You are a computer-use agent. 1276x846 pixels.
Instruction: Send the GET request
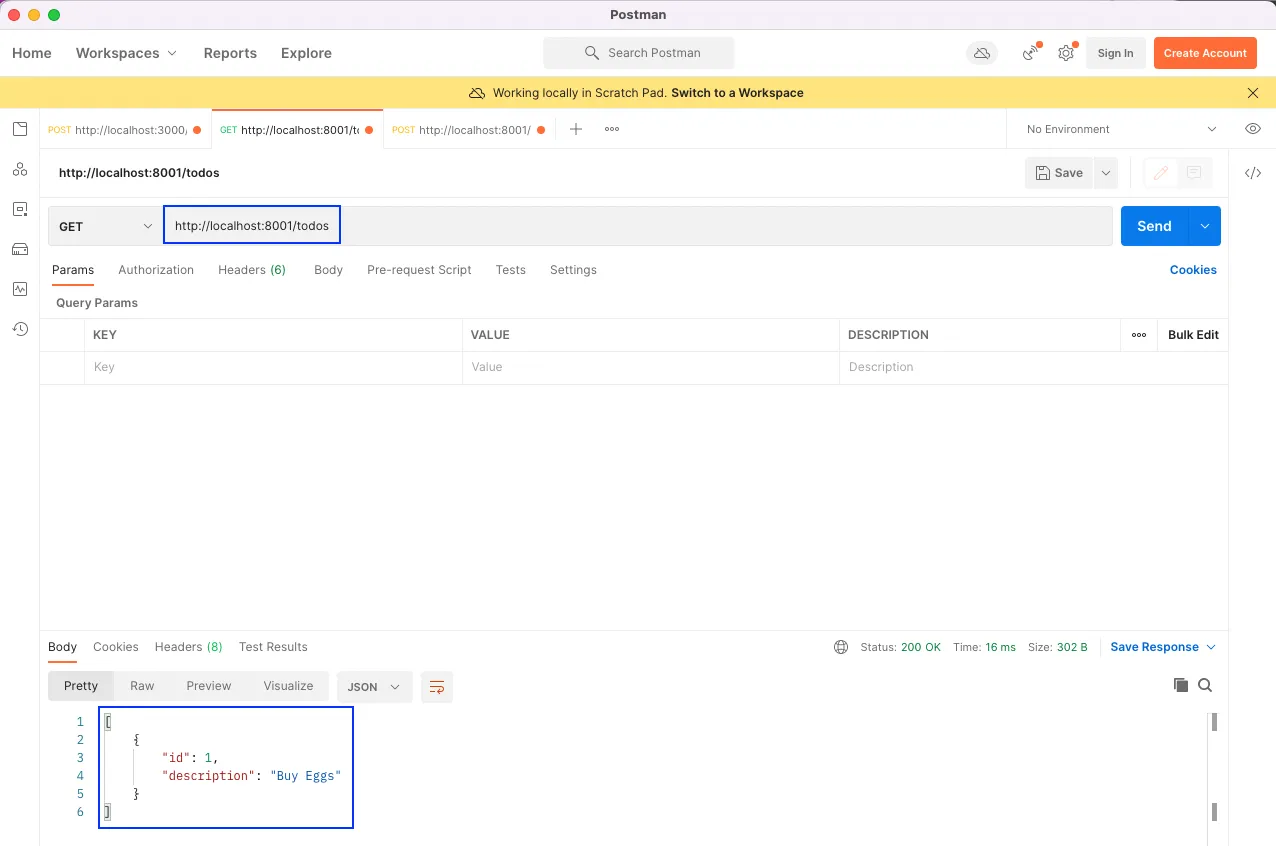1154,226
